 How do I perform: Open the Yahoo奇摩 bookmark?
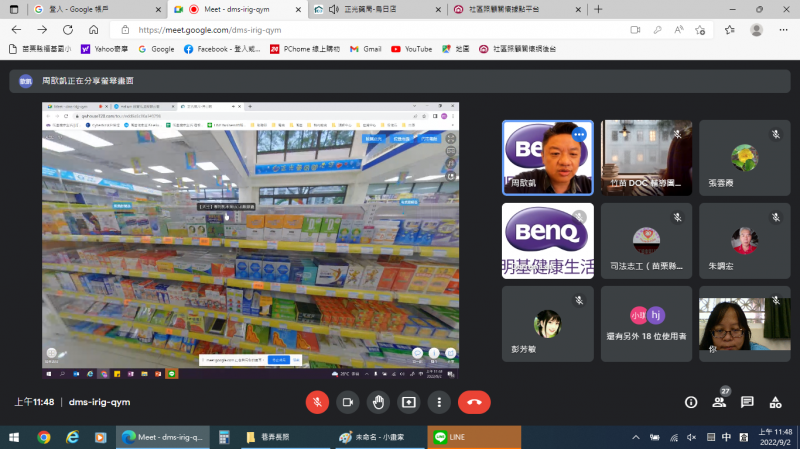tap(105, 49)
